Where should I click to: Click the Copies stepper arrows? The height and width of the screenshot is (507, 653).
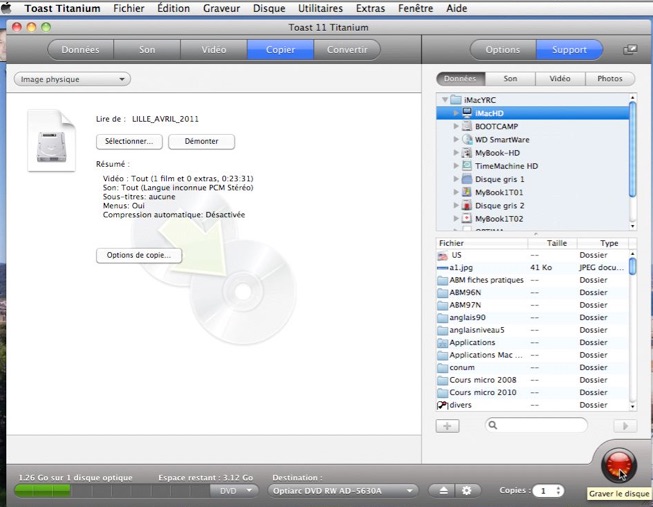pyautogui.click(x=559, y=491)
